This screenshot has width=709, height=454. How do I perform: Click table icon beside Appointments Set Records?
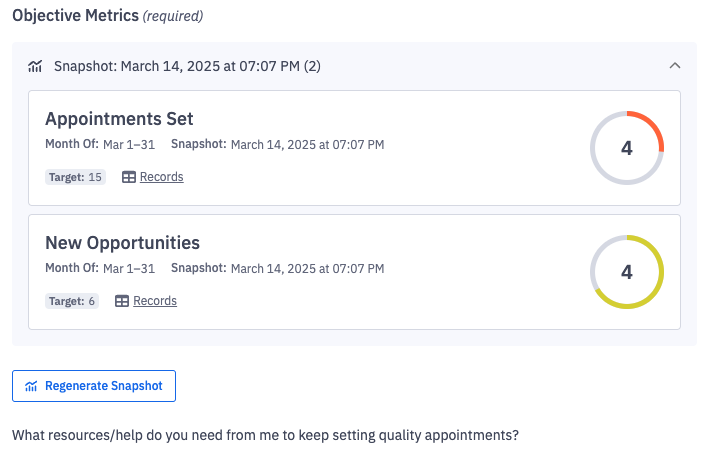tap(129, 177)
